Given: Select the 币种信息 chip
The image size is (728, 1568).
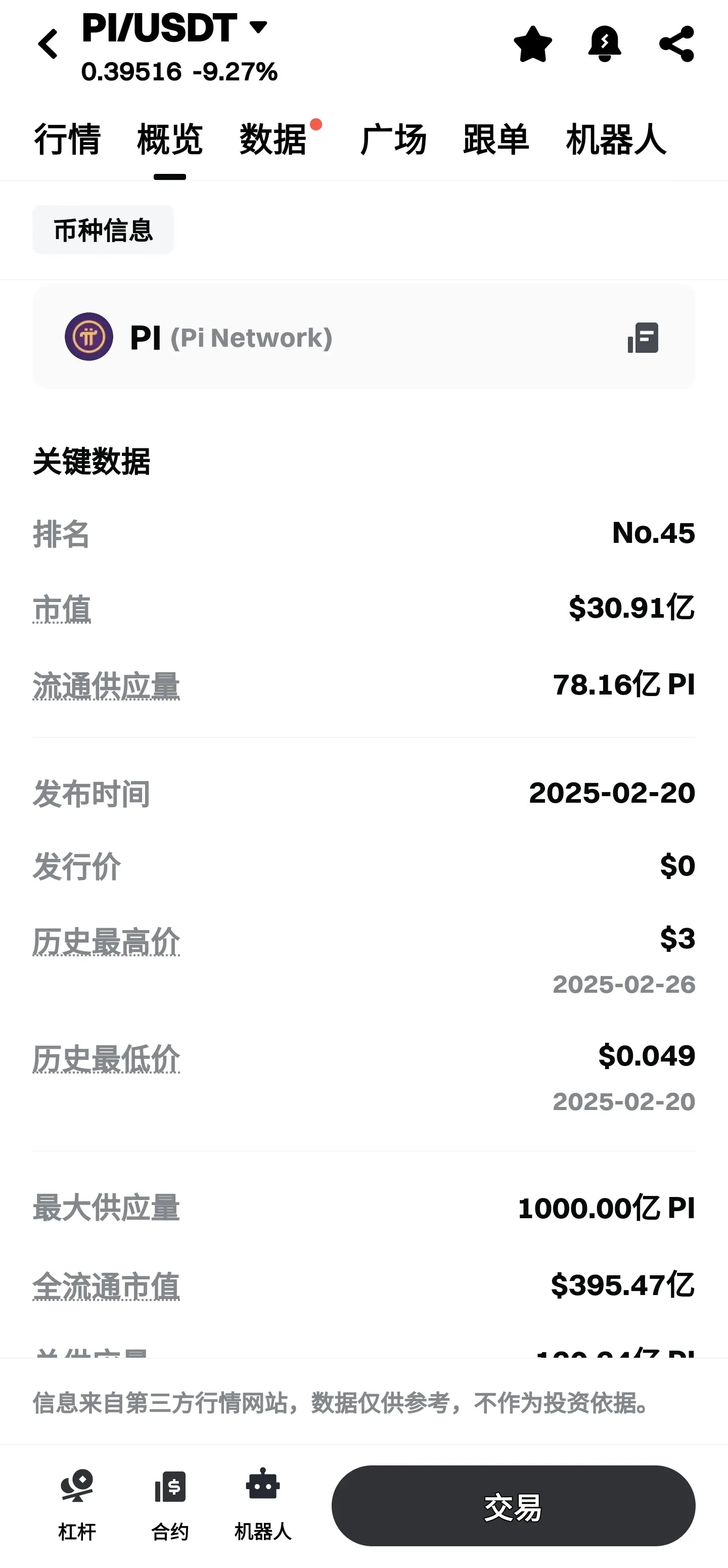Looking at the screenshot, I should pyautogui.click(x=103, y=230).
